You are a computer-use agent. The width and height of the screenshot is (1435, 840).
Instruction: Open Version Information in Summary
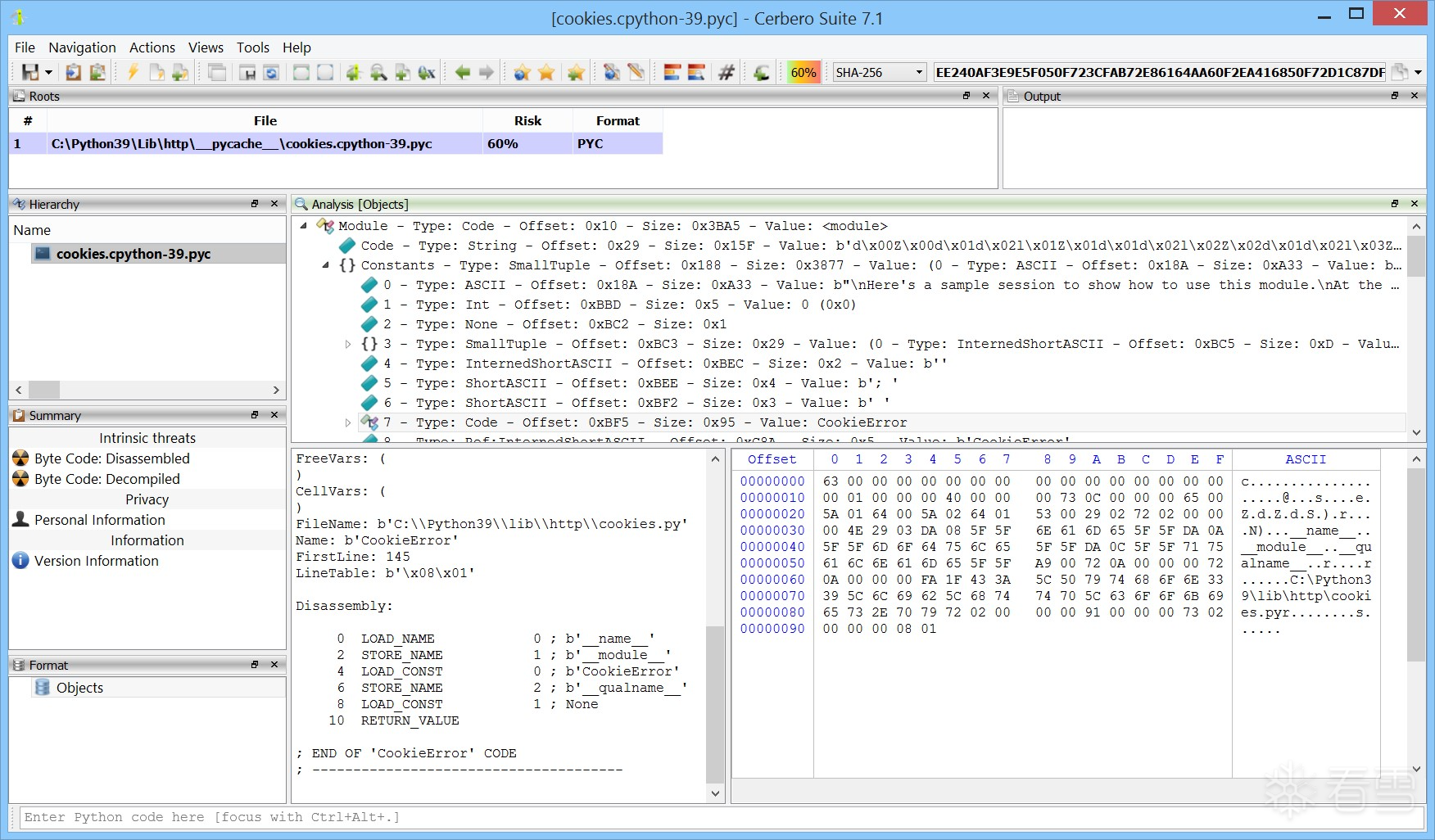tap(96, 561)
